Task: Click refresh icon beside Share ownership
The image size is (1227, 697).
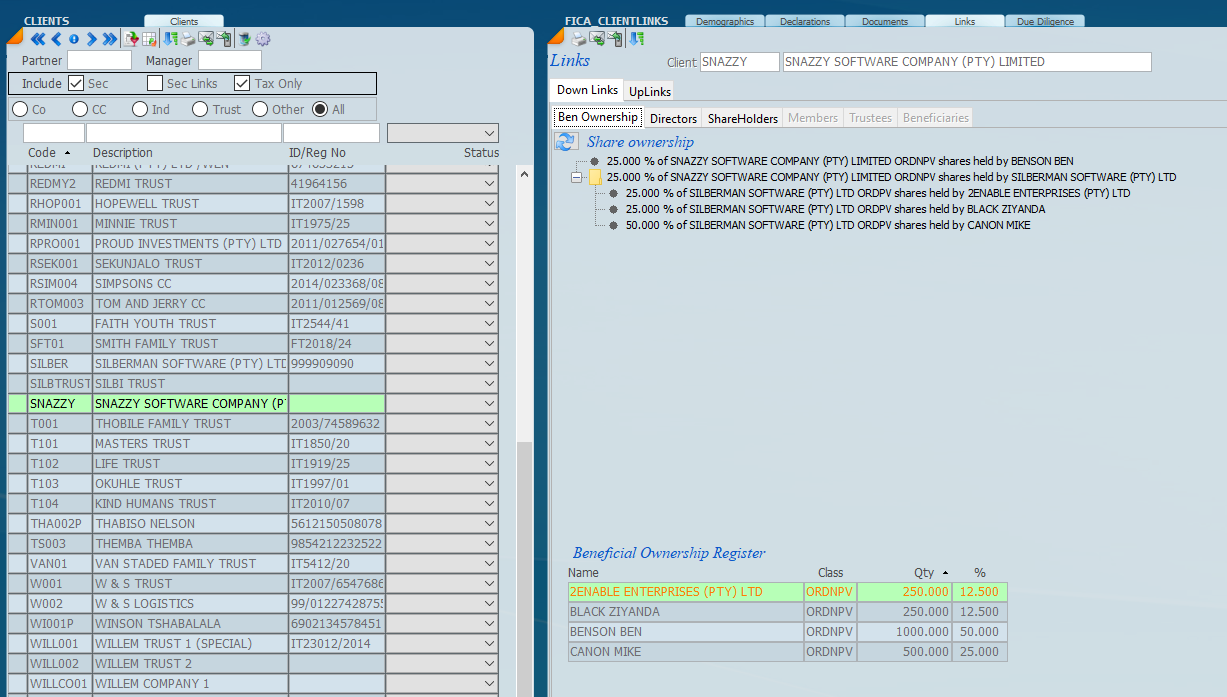Action: 566,142
